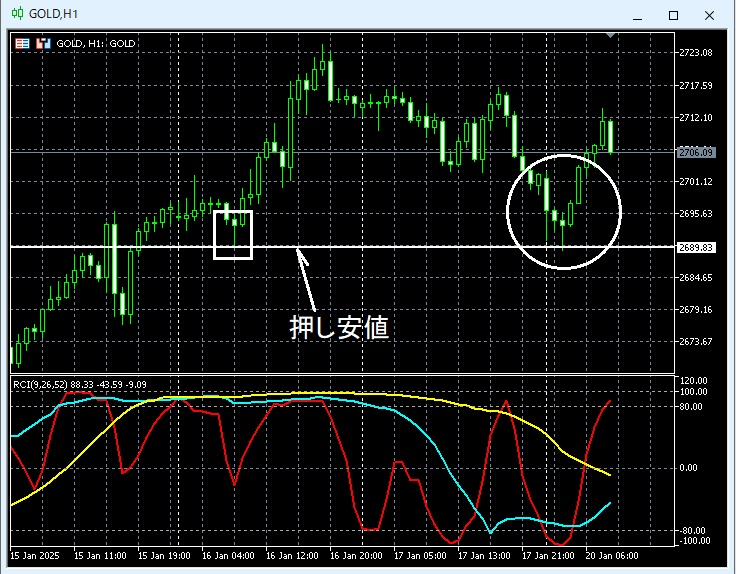Click the GOLD,H1 window title text
The height and width of the screenshot is (574, 737).
pos(54,14)
